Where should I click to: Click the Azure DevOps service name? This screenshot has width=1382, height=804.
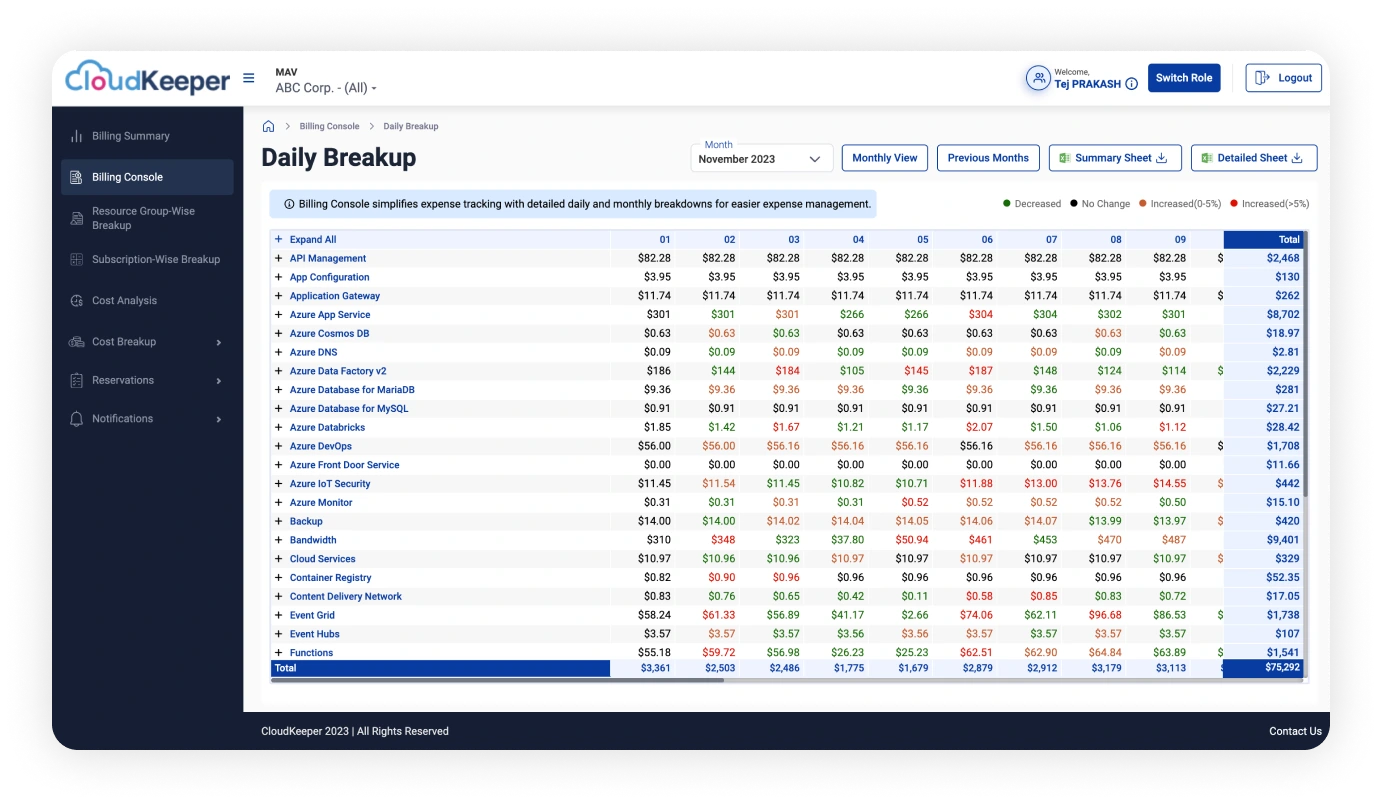coord(321,447)
